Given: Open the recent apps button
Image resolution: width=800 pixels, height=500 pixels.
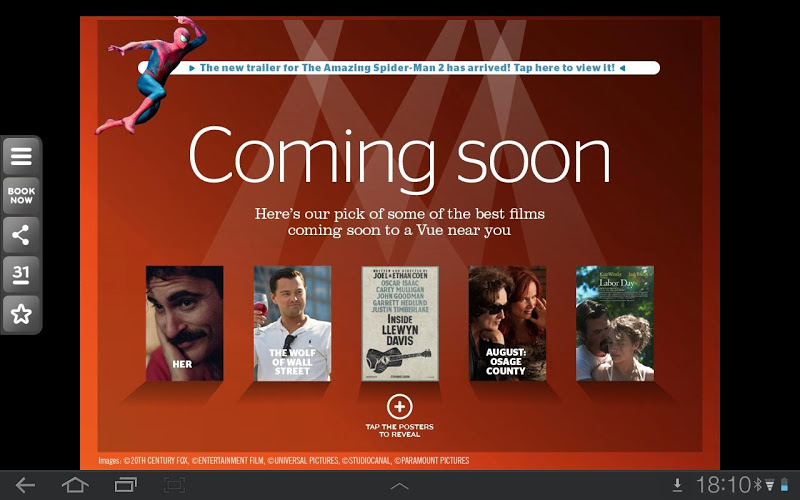Looking at the screenshot, I should [x=126, y=485].
